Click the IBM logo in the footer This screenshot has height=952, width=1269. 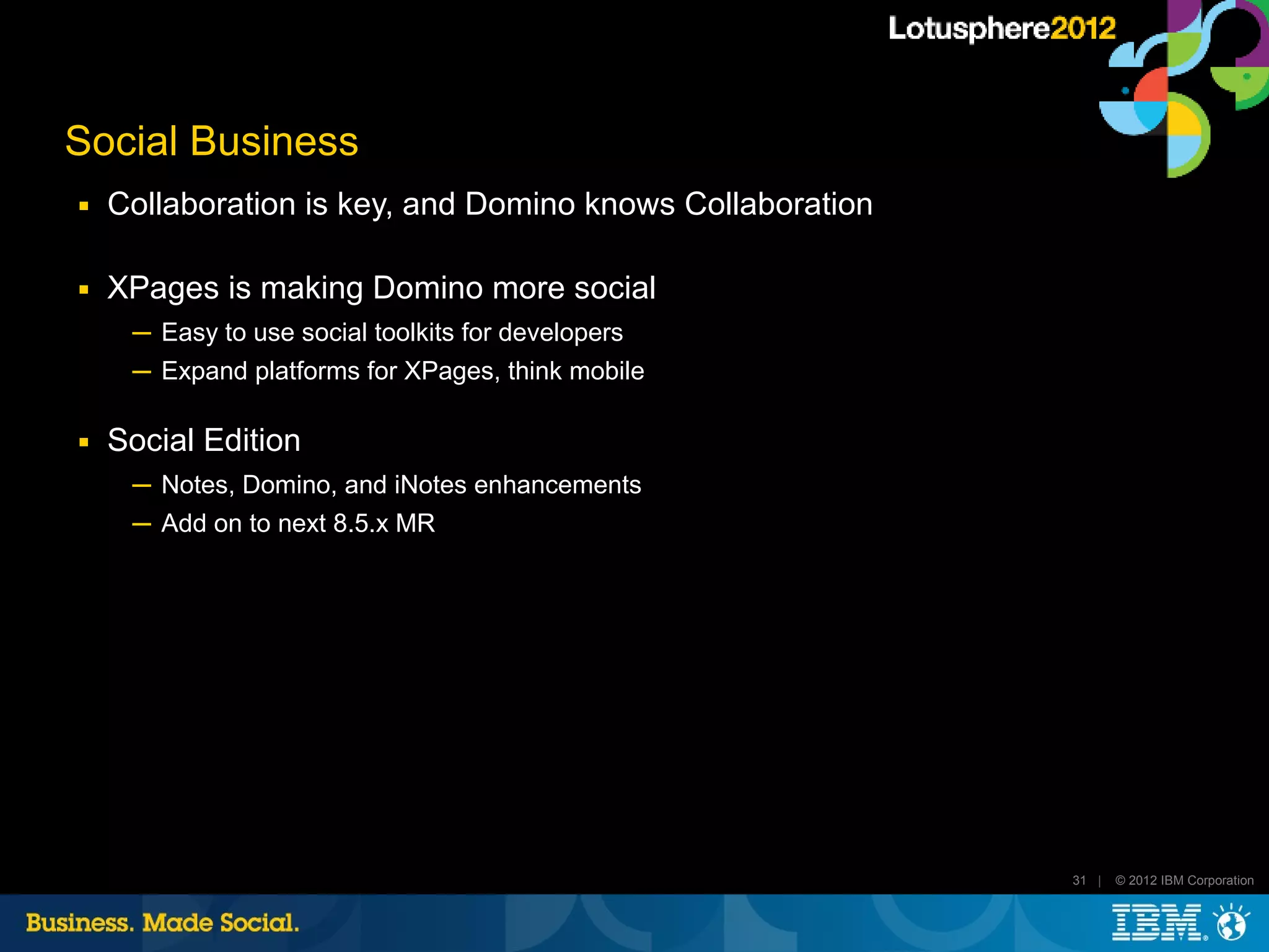pos(1159,923)
